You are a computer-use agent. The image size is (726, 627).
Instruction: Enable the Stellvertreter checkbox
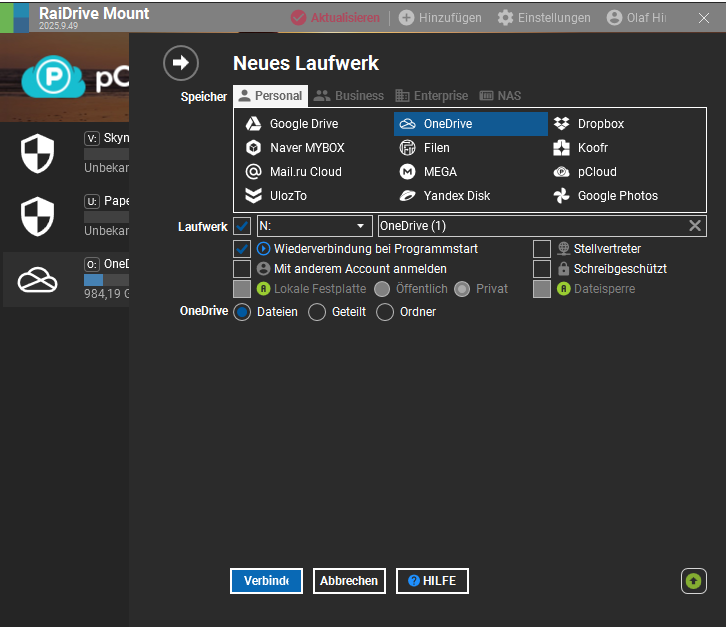pos(542,249)
